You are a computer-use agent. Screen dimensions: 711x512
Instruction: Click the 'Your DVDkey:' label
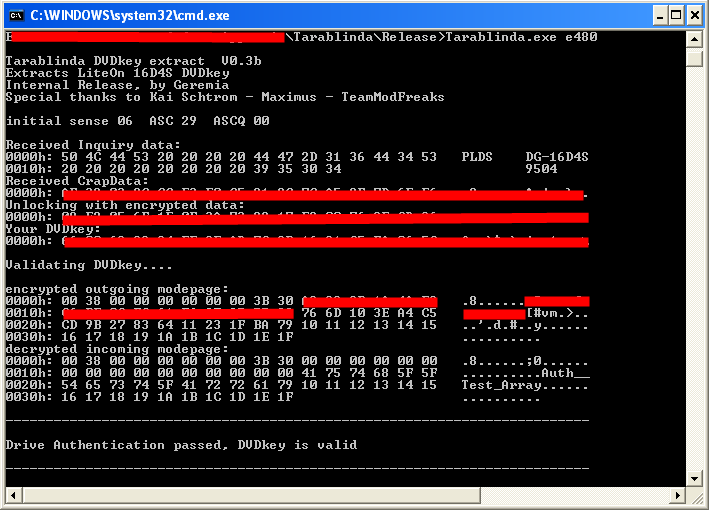[53, 229]
